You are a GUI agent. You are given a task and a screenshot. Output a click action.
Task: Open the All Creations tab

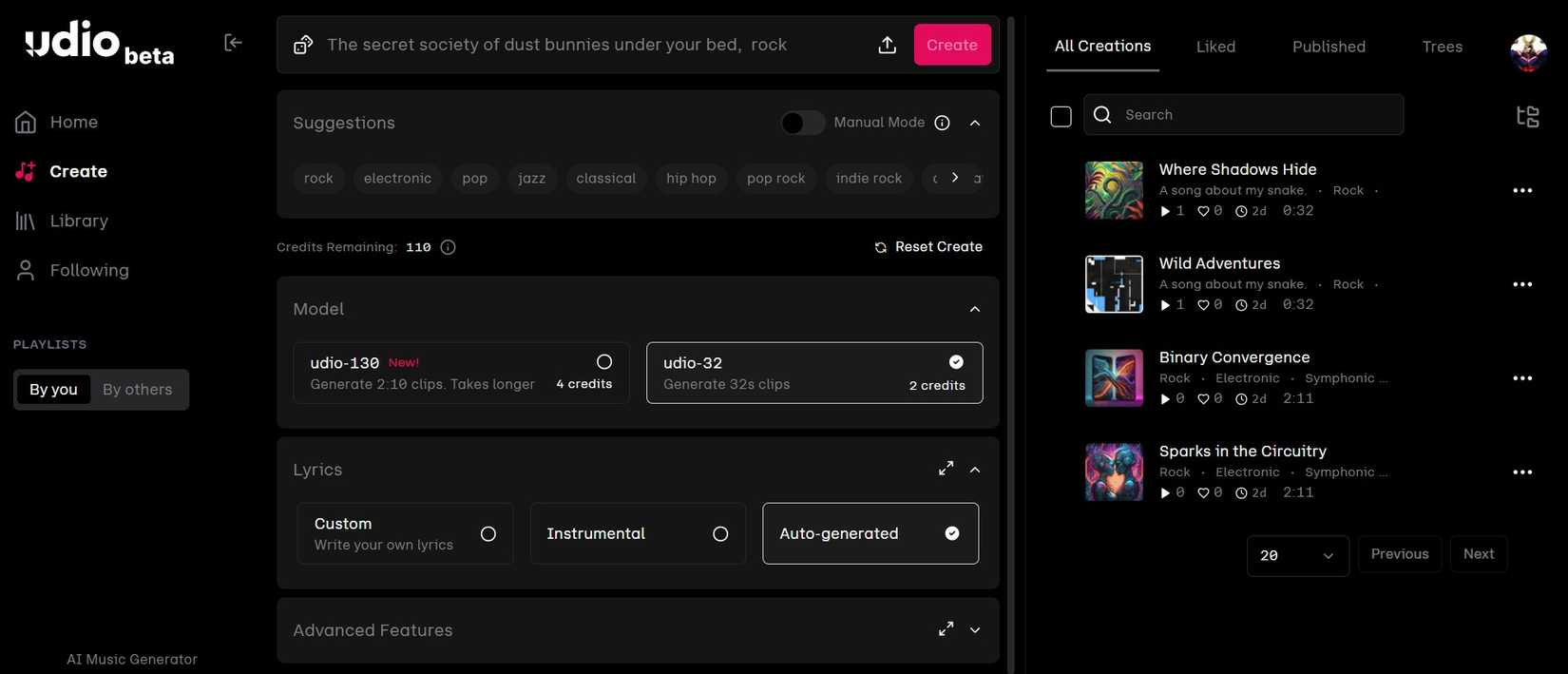1102,46
